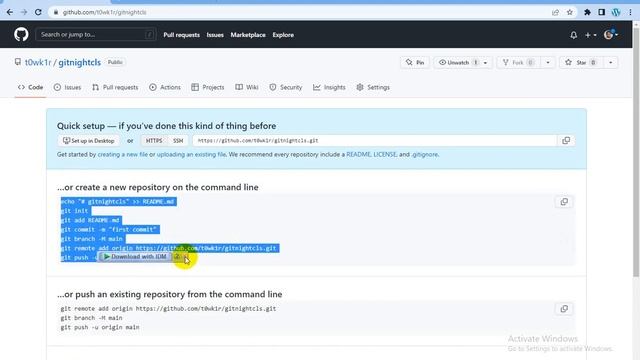Viewport: 640px width, 360px height.
Task: Switch to the Issues tab
Action: [68, 87]
